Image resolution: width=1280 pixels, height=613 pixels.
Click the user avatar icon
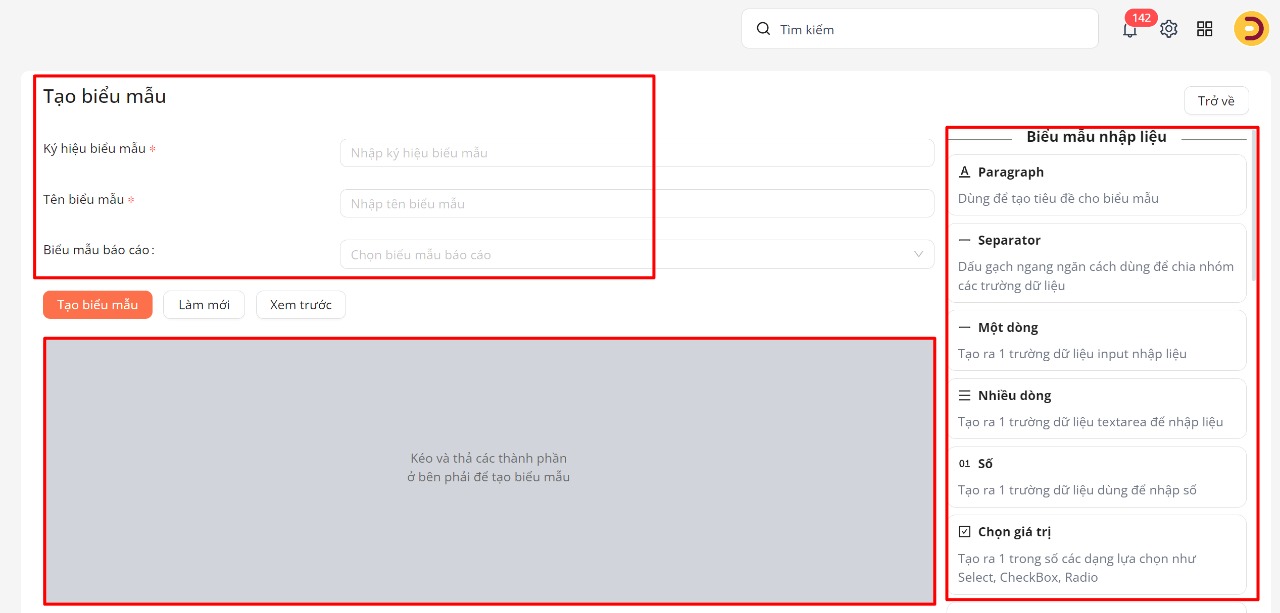coord(1250,29)
